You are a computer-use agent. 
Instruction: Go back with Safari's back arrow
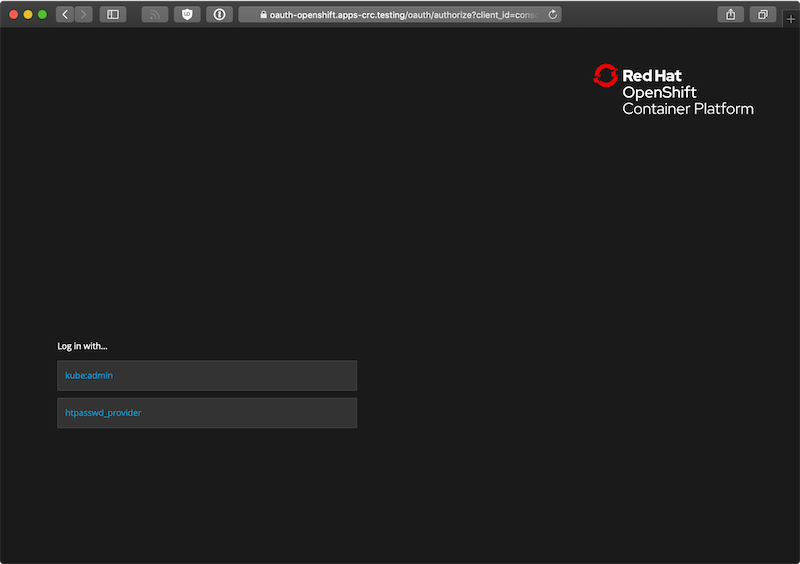click(65, 14)
